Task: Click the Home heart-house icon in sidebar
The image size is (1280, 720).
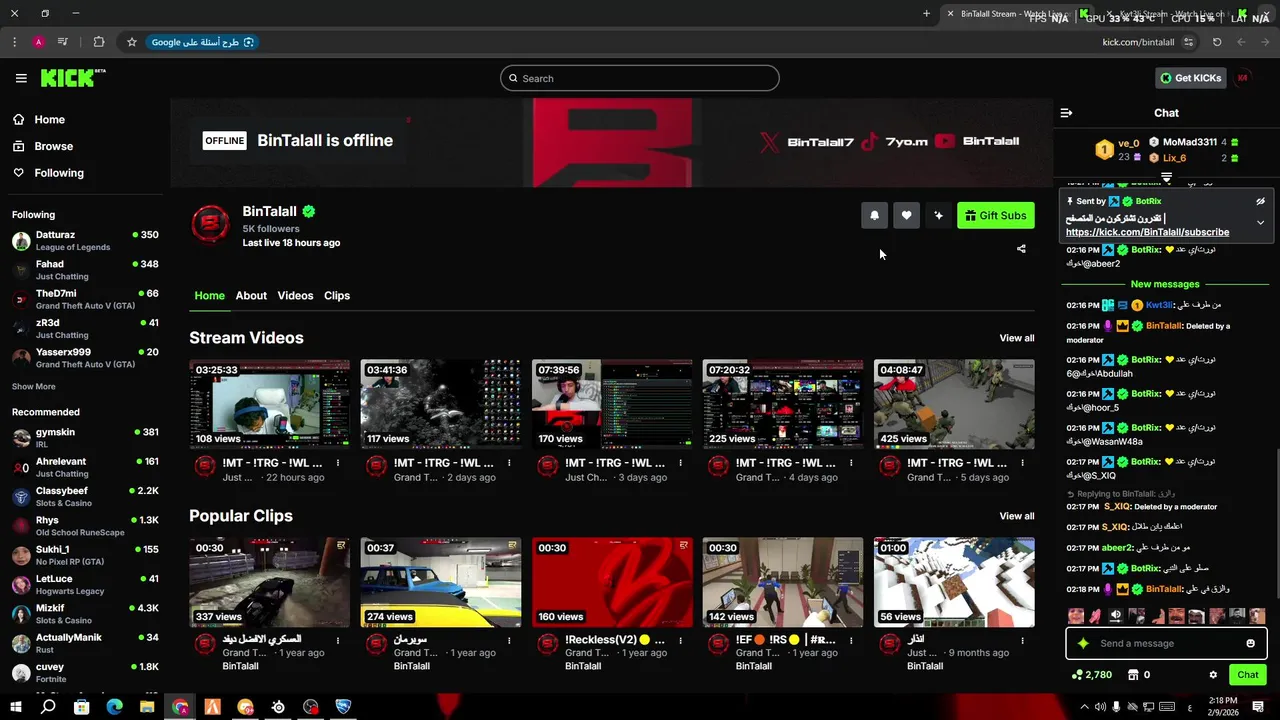Action: tap(18, 119)
